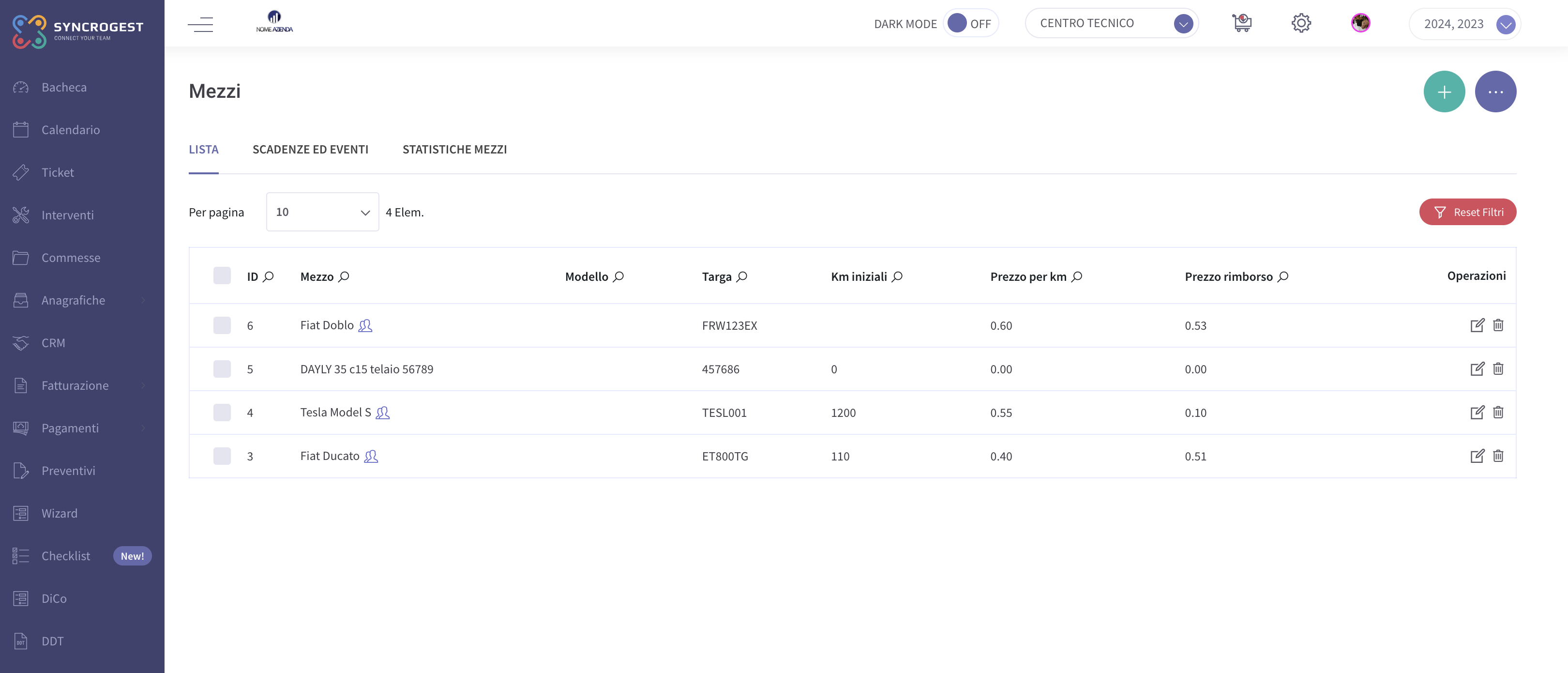
Task: Click the user icon next to Fiat Ducato
Action: (x=371, y=456)
